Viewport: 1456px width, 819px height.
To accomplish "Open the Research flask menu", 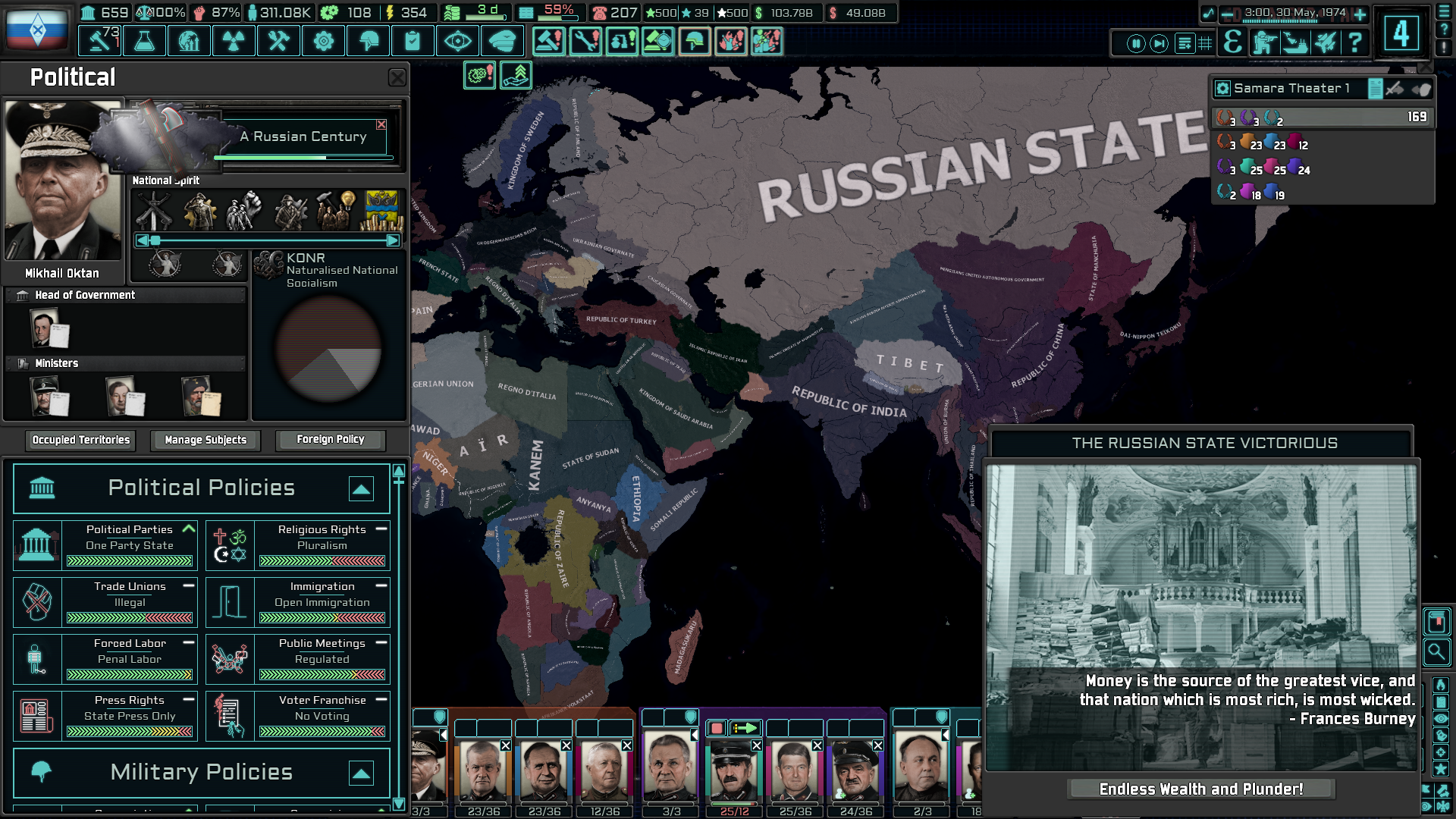I will tap(144, 41).
